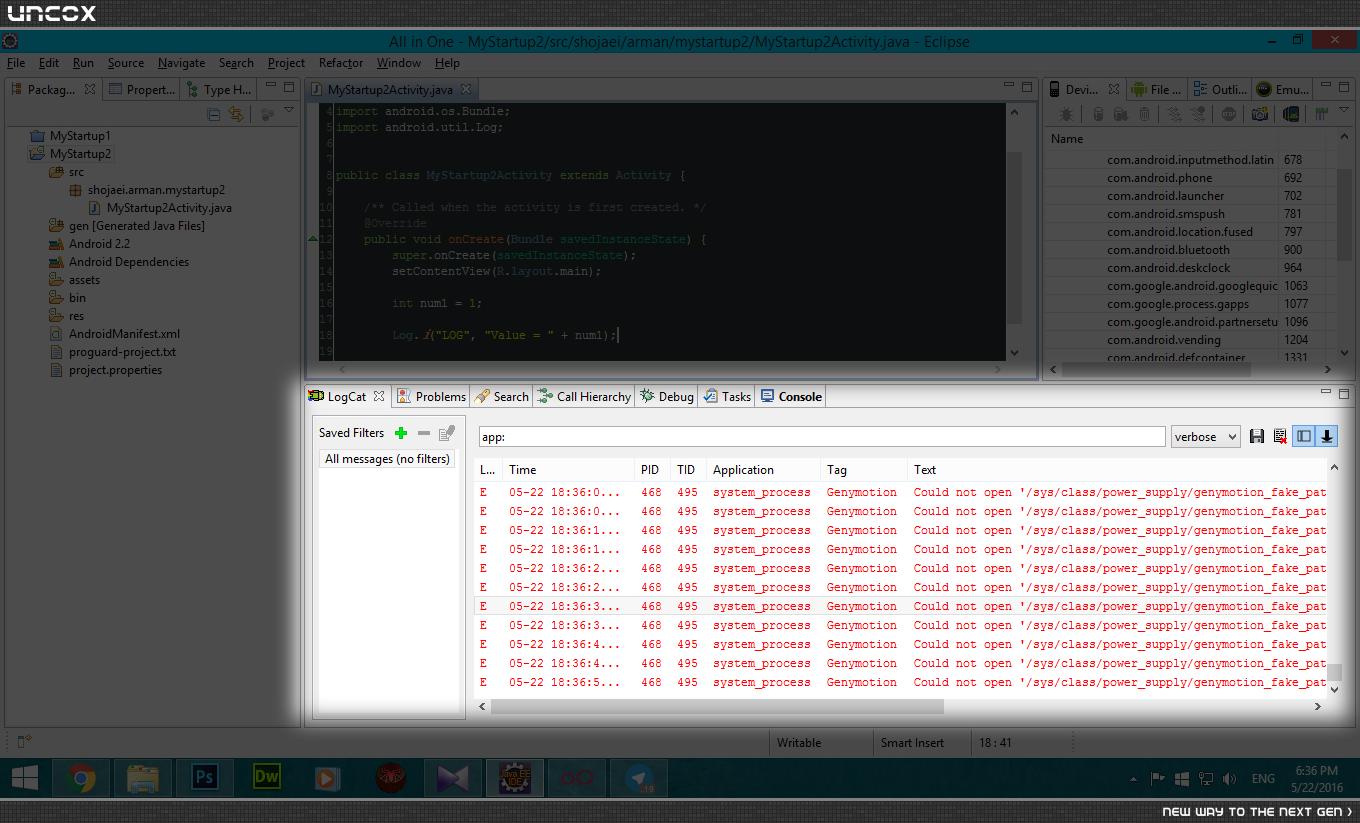
Task: Clear the LogCat log
Action: click(1280, 436)
